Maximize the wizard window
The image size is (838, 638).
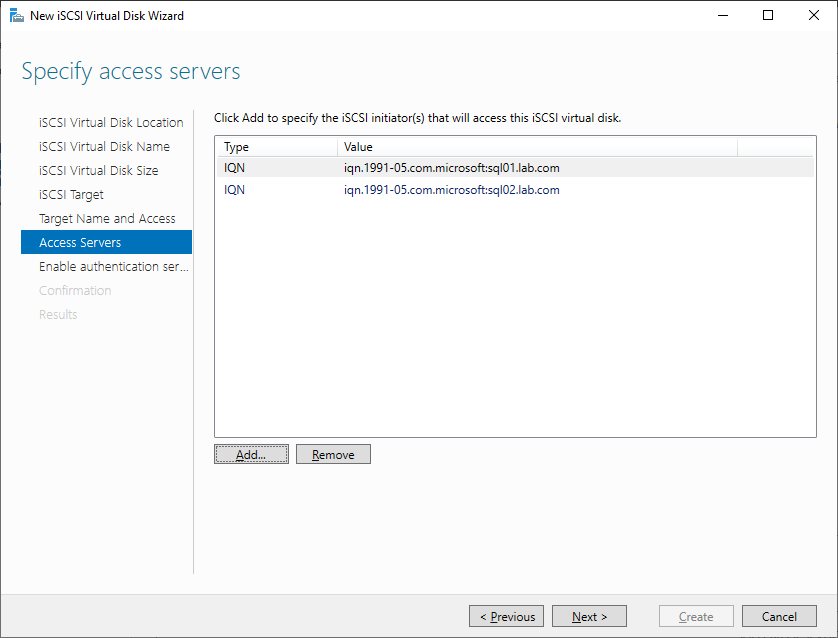click(768, 15)
